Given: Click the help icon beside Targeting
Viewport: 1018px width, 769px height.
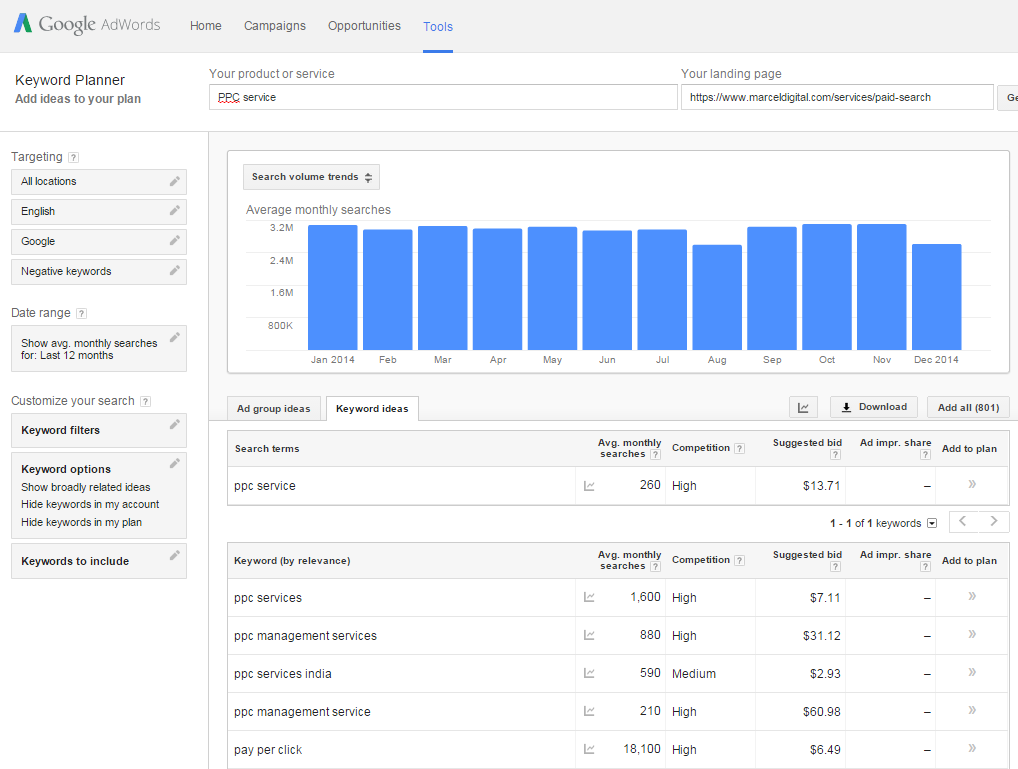Looking at the screenshot, I should [x=73, y=158].
